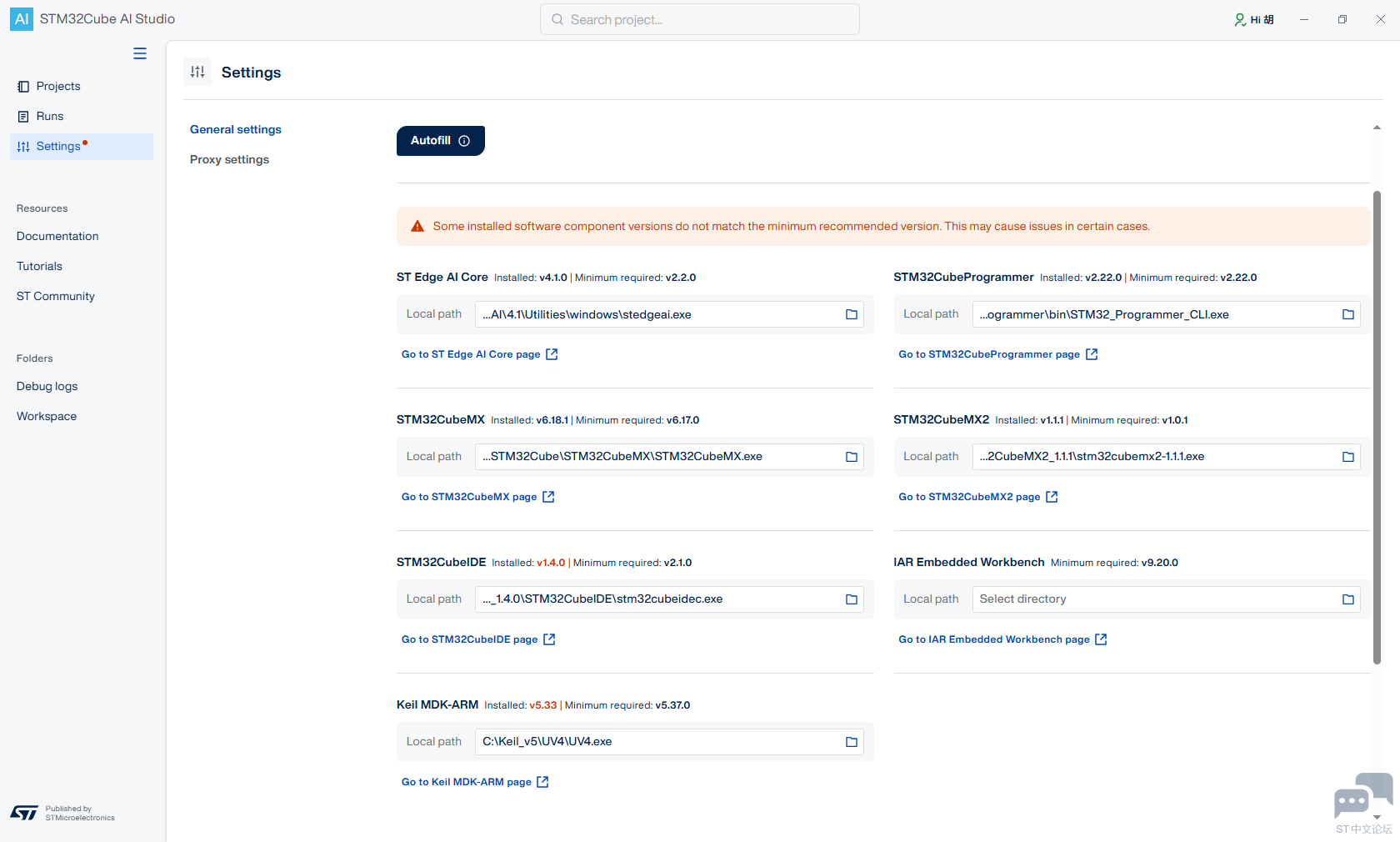Open Runs in the sidebar

point(82,116)
